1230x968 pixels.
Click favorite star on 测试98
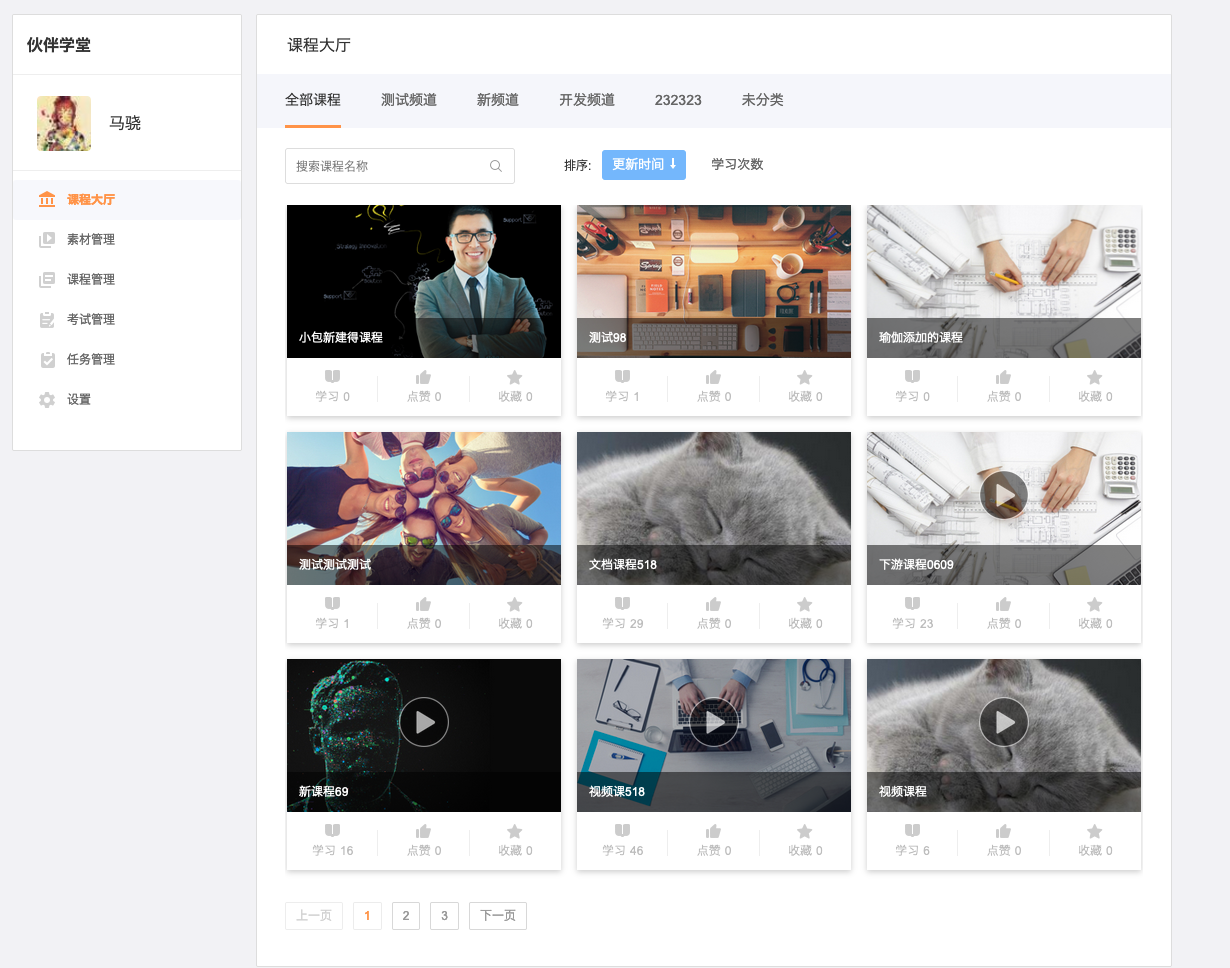pos(805,377)
